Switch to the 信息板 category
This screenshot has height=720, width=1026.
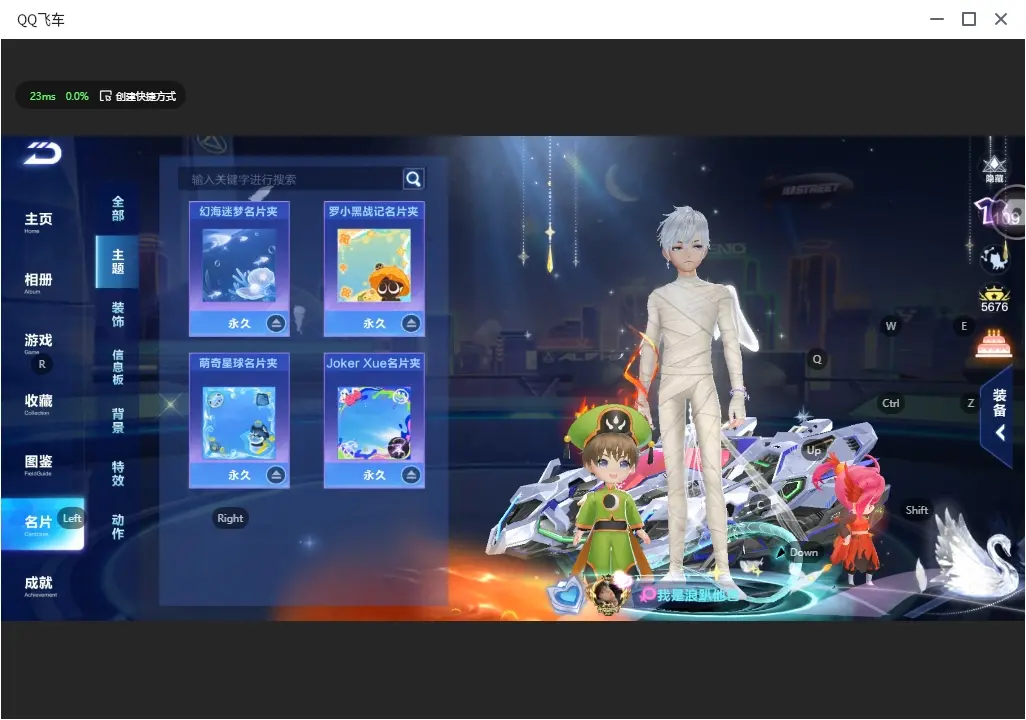(x=118, y=367)
